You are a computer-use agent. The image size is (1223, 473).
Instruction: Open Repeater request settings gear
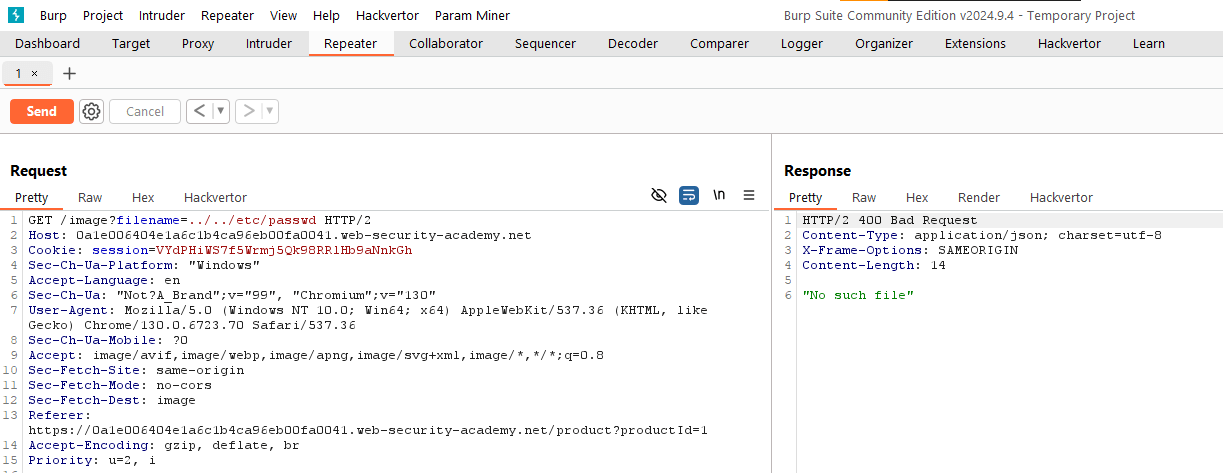point(92,111)
